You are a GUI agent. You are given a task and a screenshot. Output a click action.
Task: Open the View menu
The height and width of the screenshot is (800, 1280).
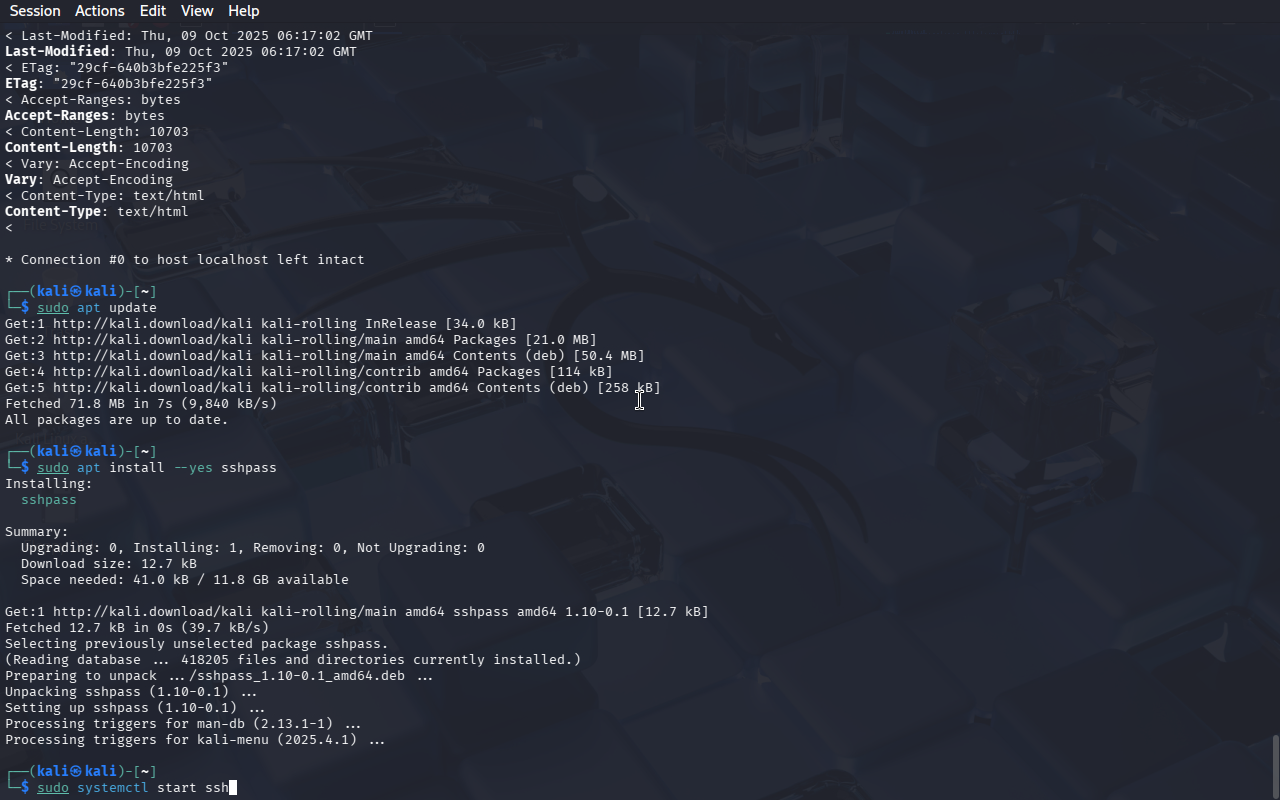(x=197, y=11)
